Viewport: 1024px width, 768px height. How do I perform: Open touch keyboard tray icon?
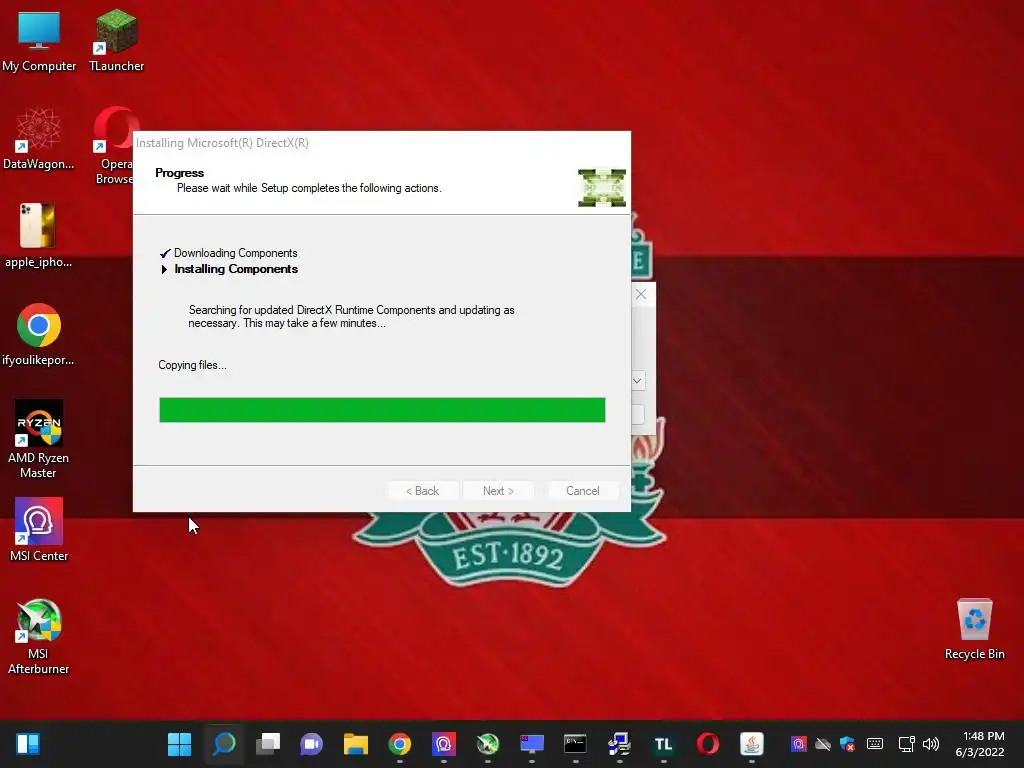pos(875,744)
